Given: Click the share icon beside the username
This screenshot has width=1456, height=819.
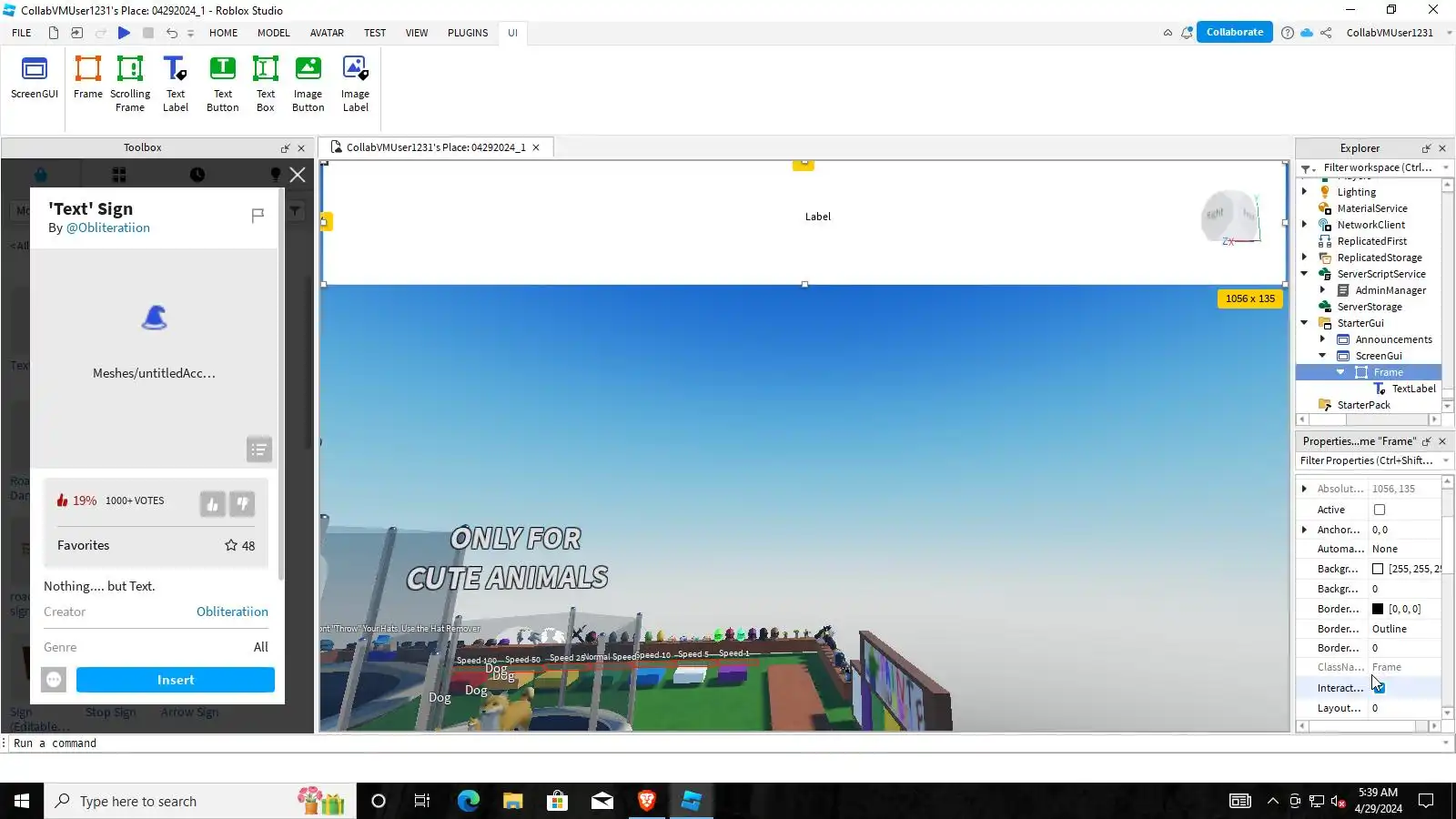Looking at the screenshot, I should (1326, 33).
